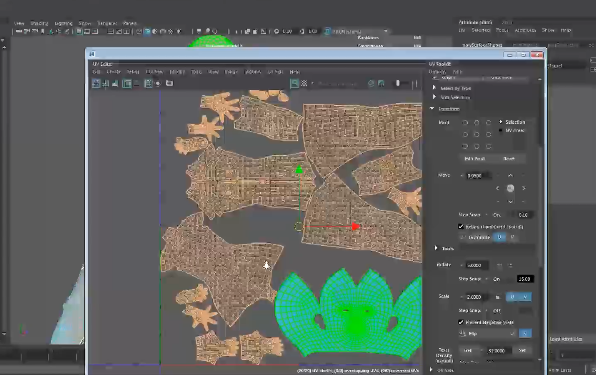
Task: Toggle the checker map icon in UV Editor toolbar
Action: point(304,83)
